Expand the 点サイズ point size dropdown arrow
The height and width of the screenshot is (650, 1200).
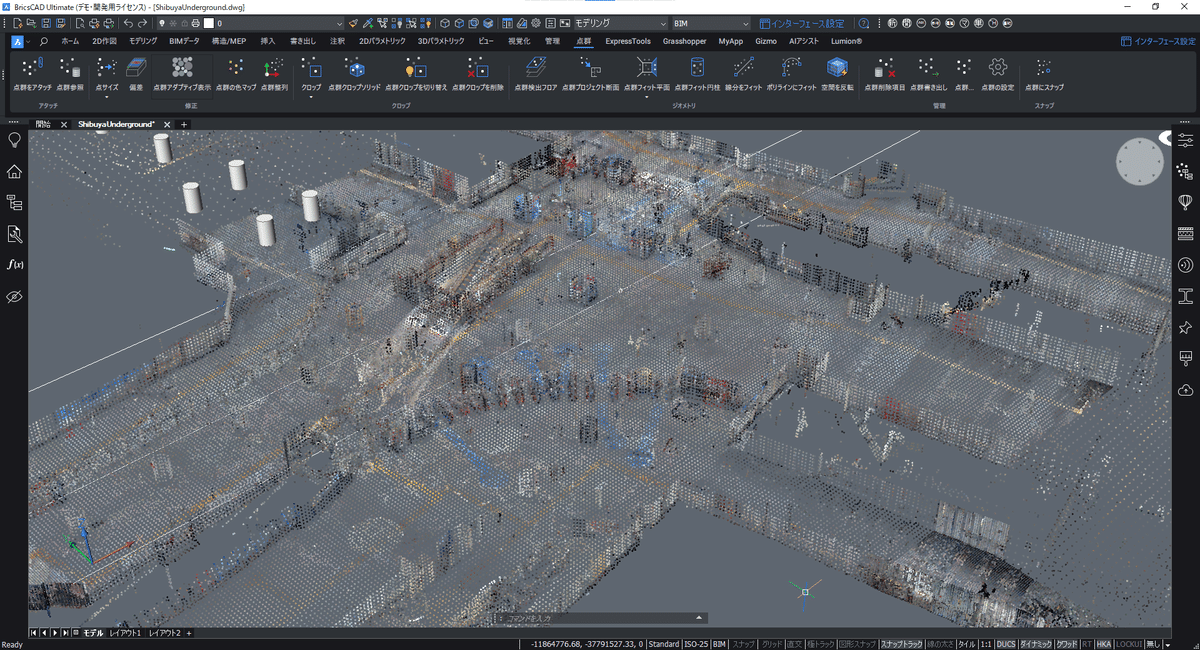106,97
